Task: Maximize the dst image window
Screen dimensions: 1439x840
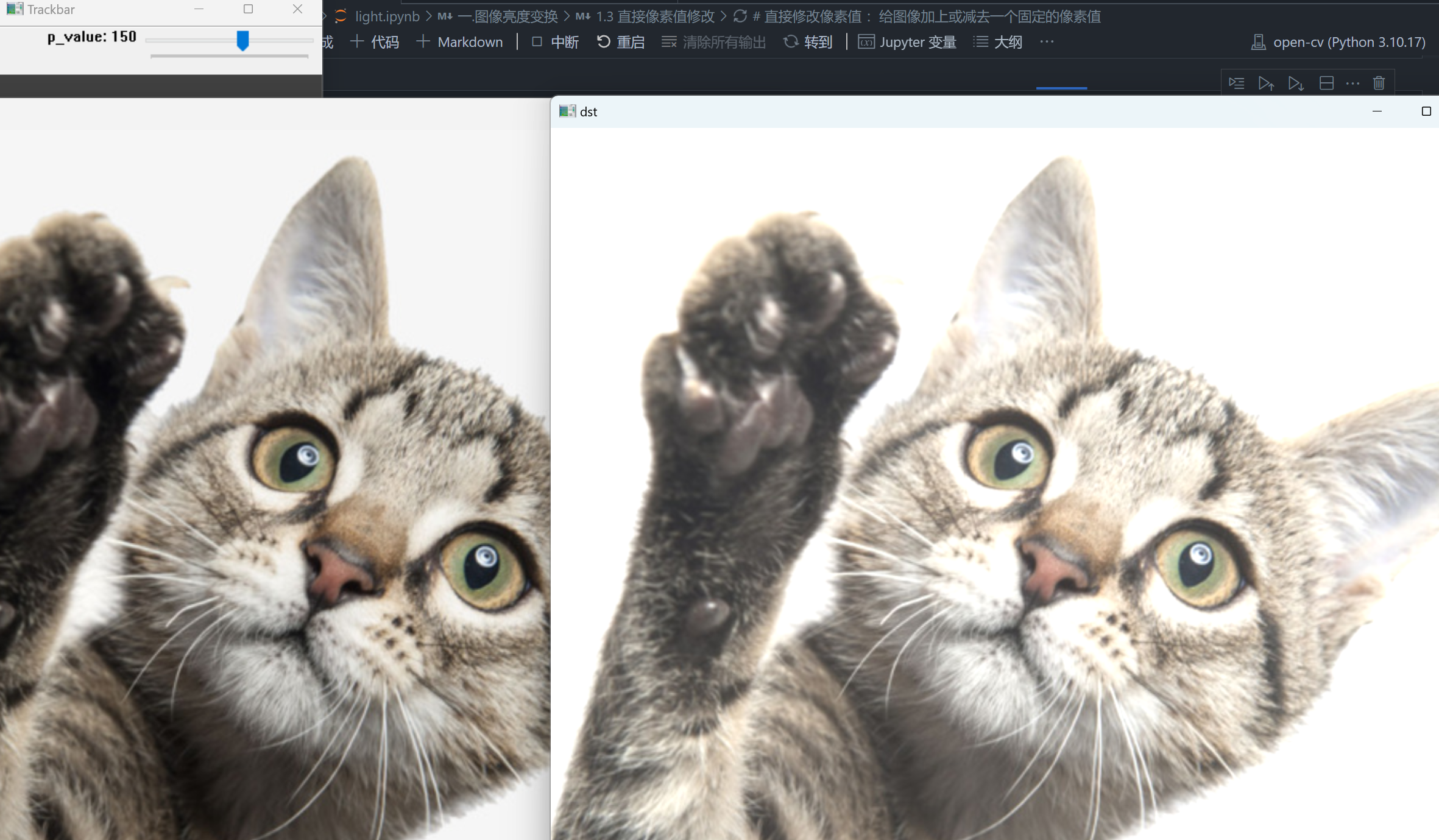Action: [1426, 111]
